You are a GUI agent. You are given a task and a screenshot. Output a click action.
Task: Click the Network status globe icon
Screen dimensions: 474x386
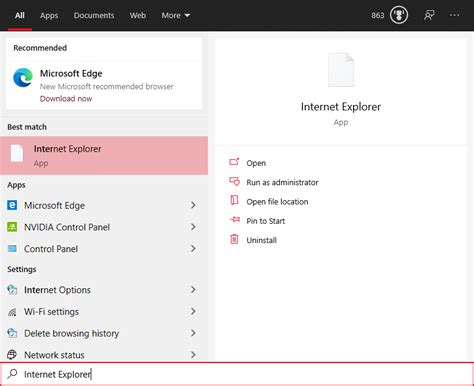12,355
